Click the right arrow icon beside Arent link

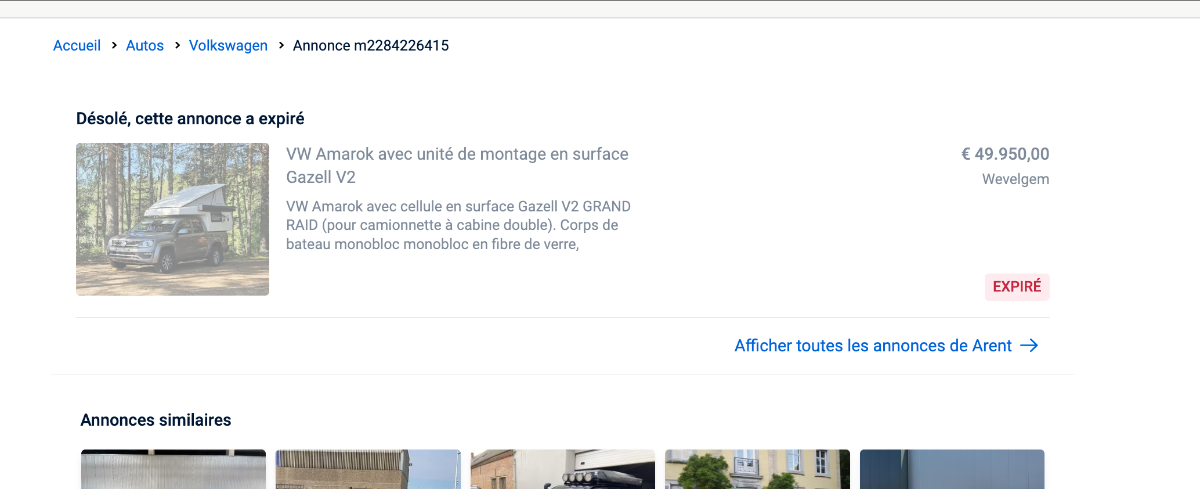pos(1029,345)
